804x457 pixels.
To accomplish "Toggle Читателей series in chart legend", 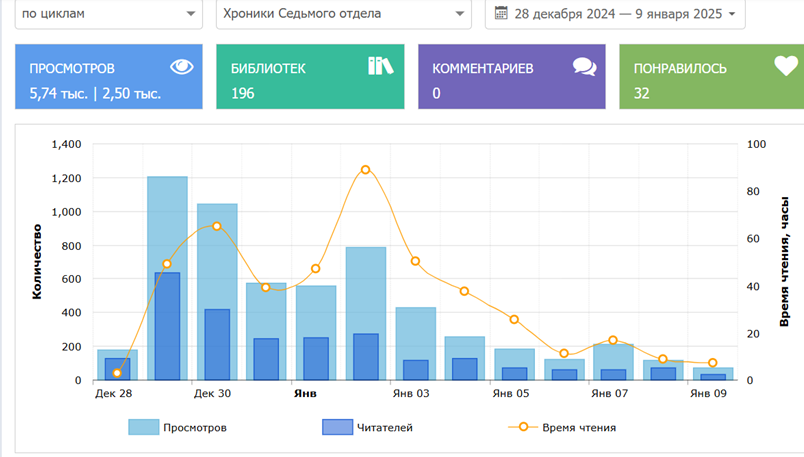I will coord(384,427).
